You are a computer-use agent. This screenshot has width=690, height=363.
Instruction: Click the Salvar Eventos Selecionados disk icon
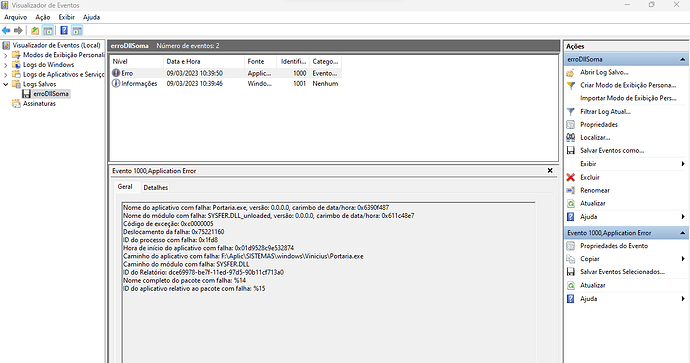coord(571,272)
